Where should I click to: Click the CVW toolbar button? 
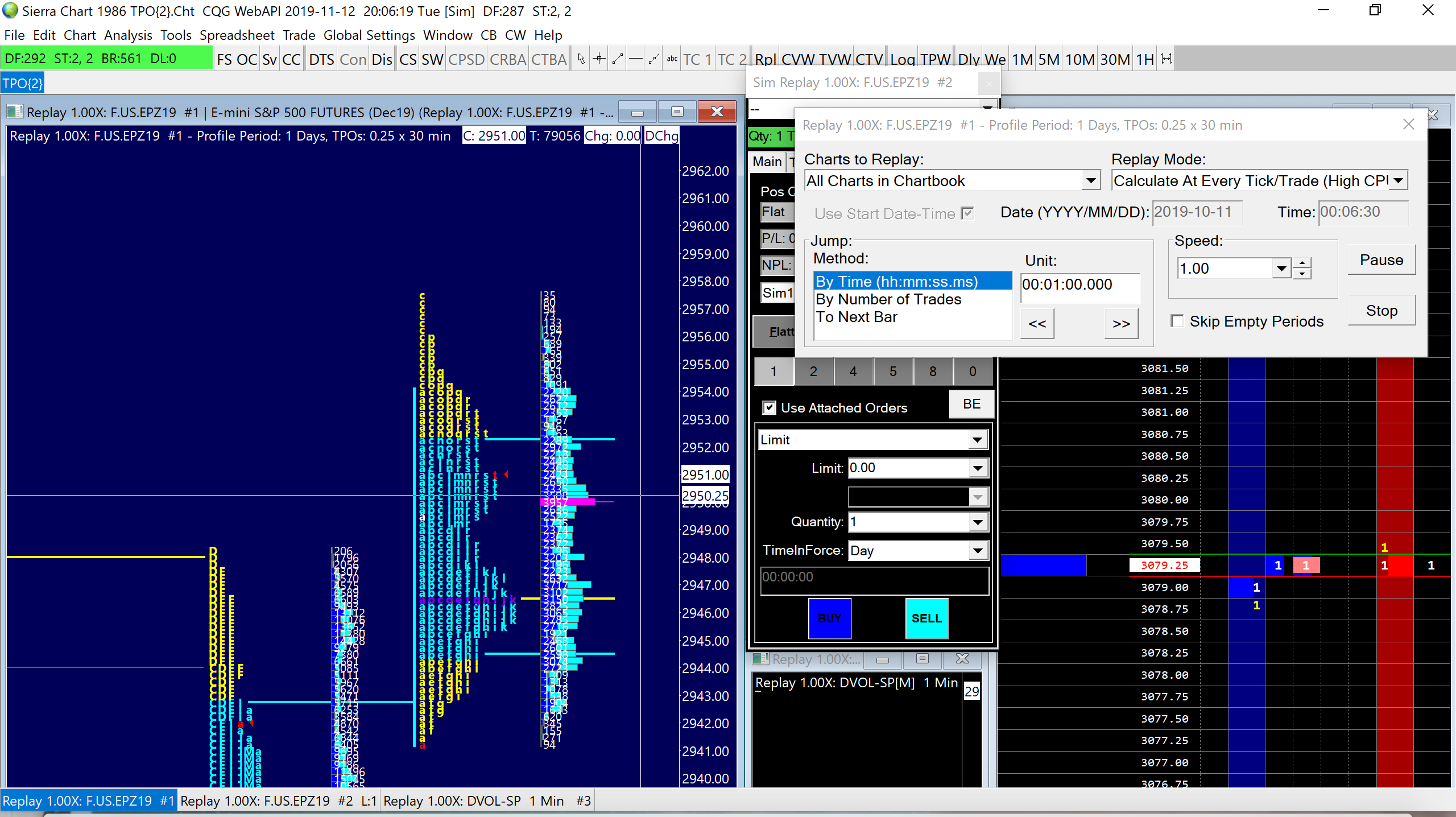[798, 59]
